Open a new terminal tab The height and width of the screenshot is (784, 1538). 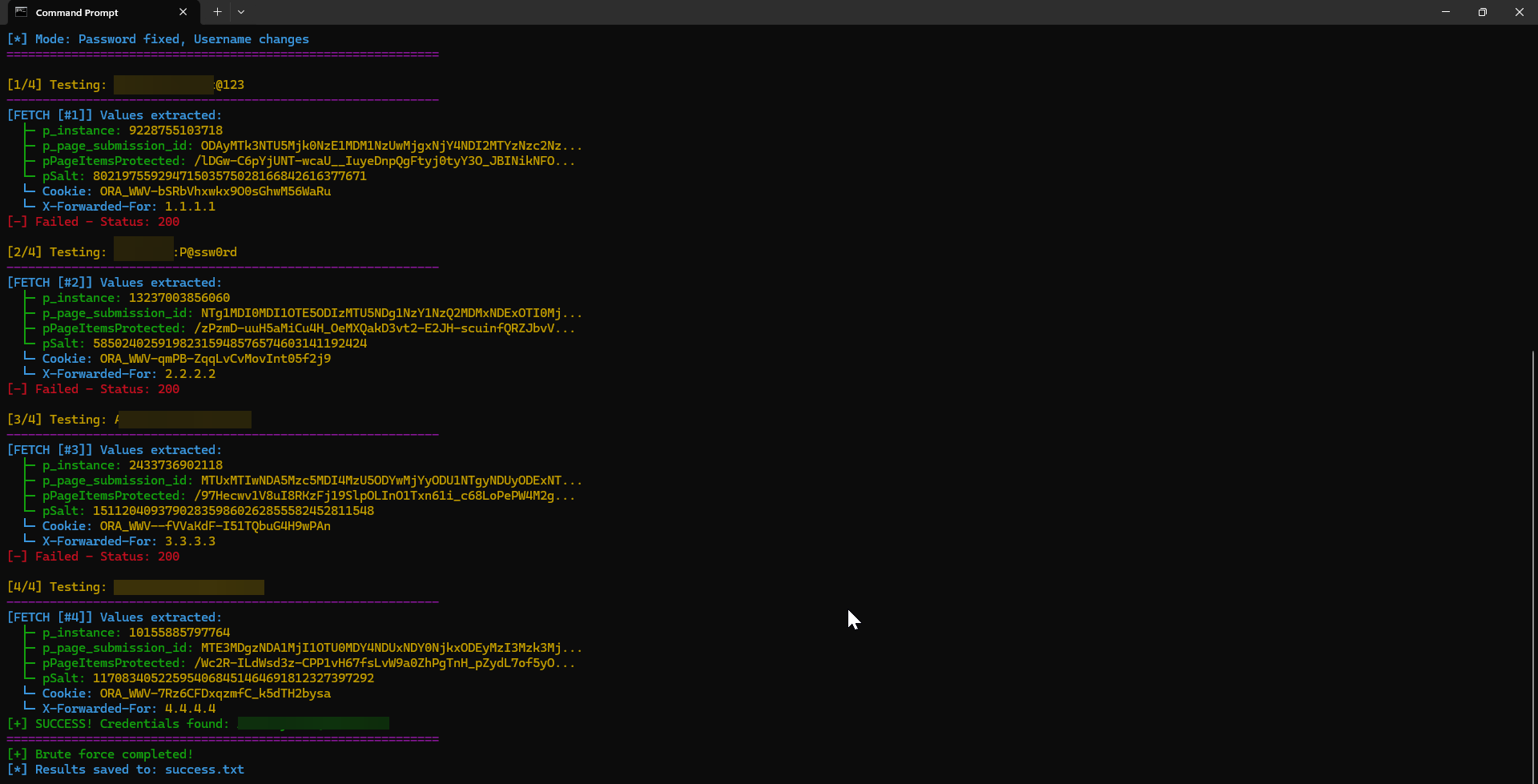click(217, 12)
